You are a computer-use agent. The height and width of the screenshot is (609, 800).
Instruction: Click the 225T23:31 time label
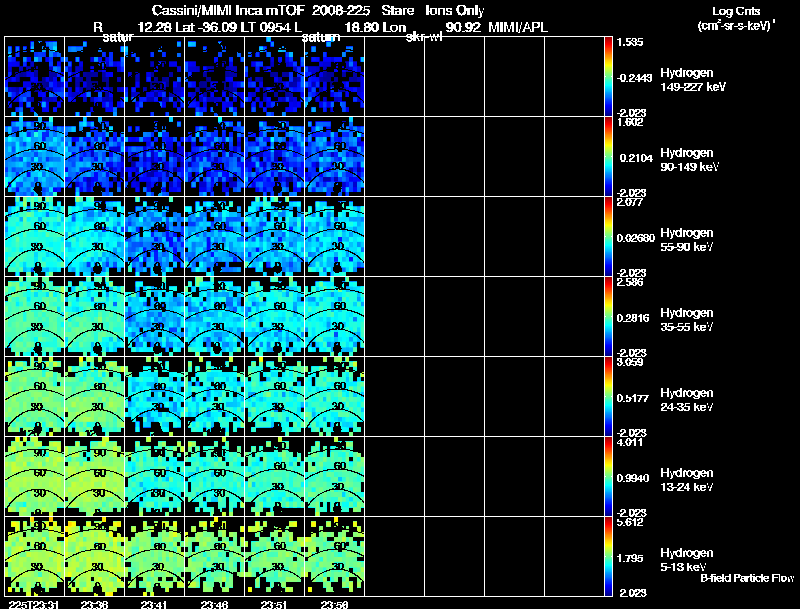[x=31, y=603]
